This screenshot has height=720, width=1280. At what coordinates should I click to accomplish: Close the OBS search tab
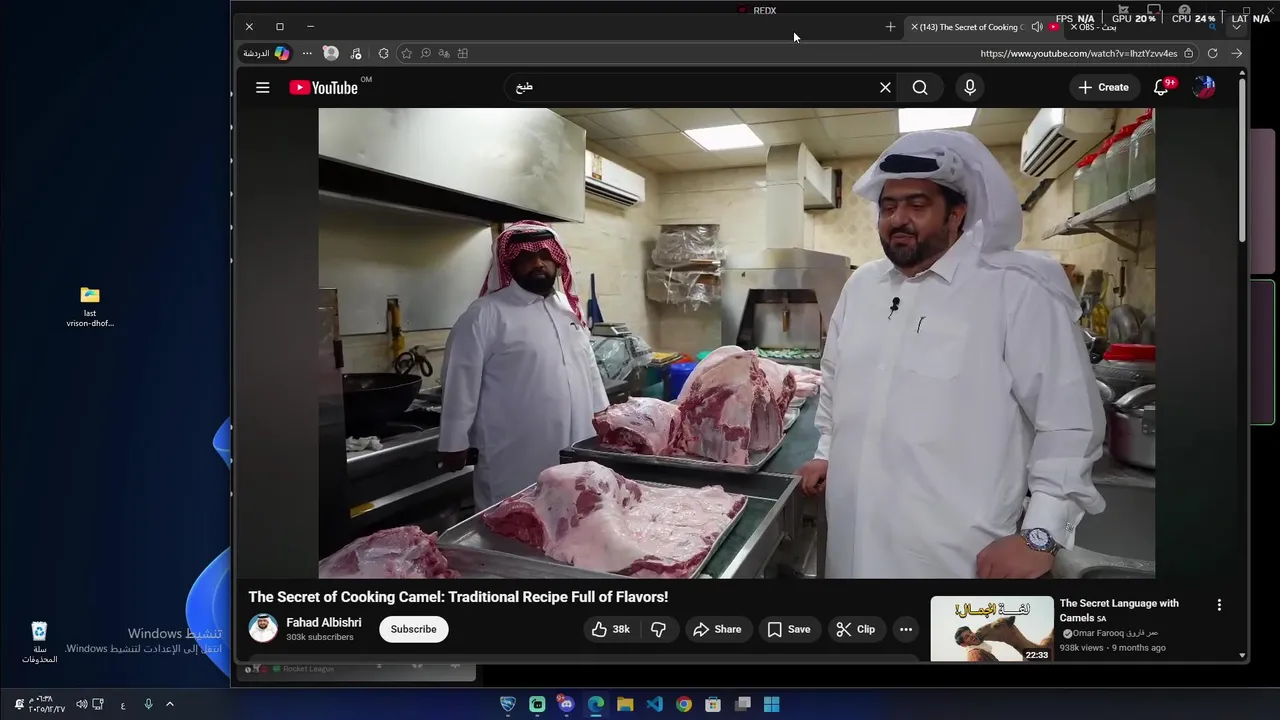[1074, 27]
